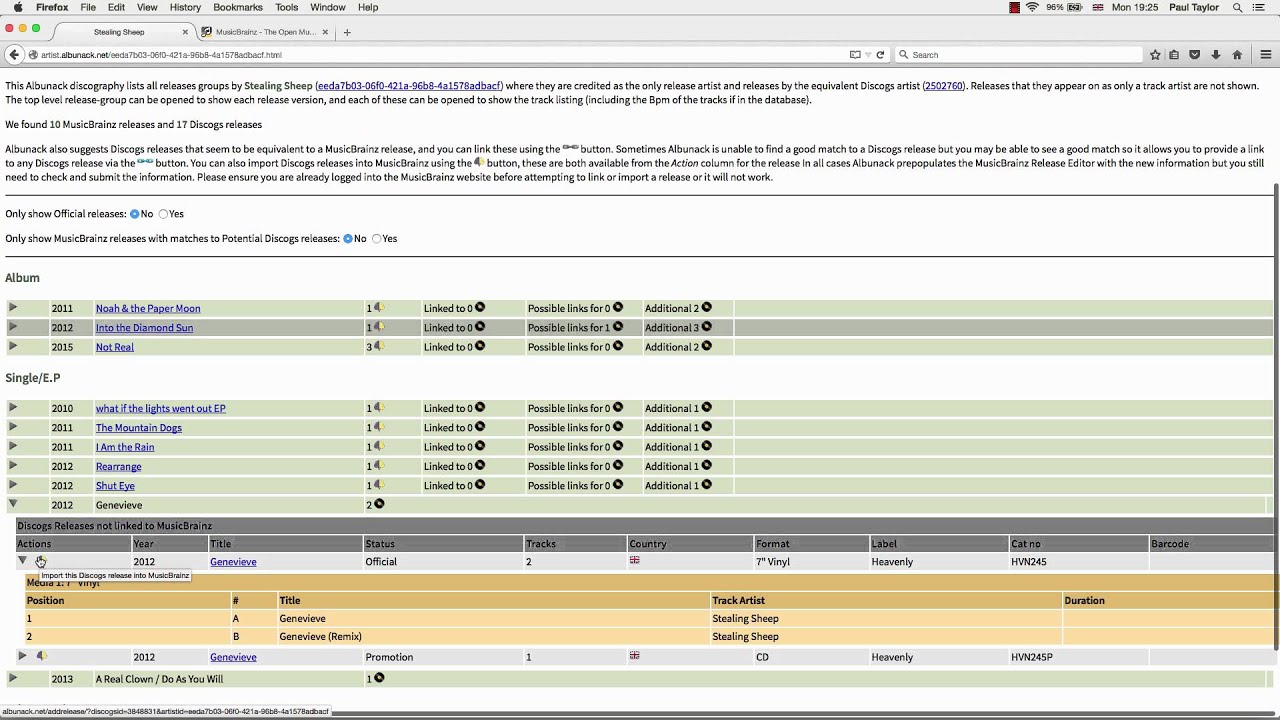
Task: Import the Official Genevieve 7" Vinyl release into MusicBrainz
Action: (41, 561)
